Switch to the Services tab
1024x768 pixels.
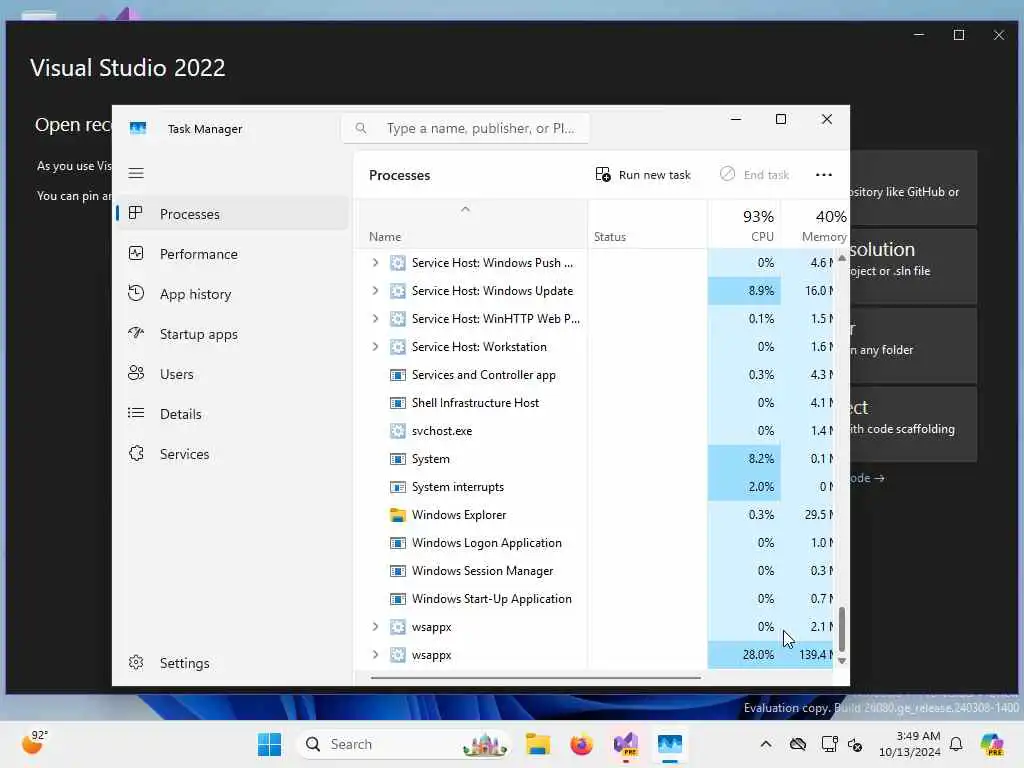232,453
